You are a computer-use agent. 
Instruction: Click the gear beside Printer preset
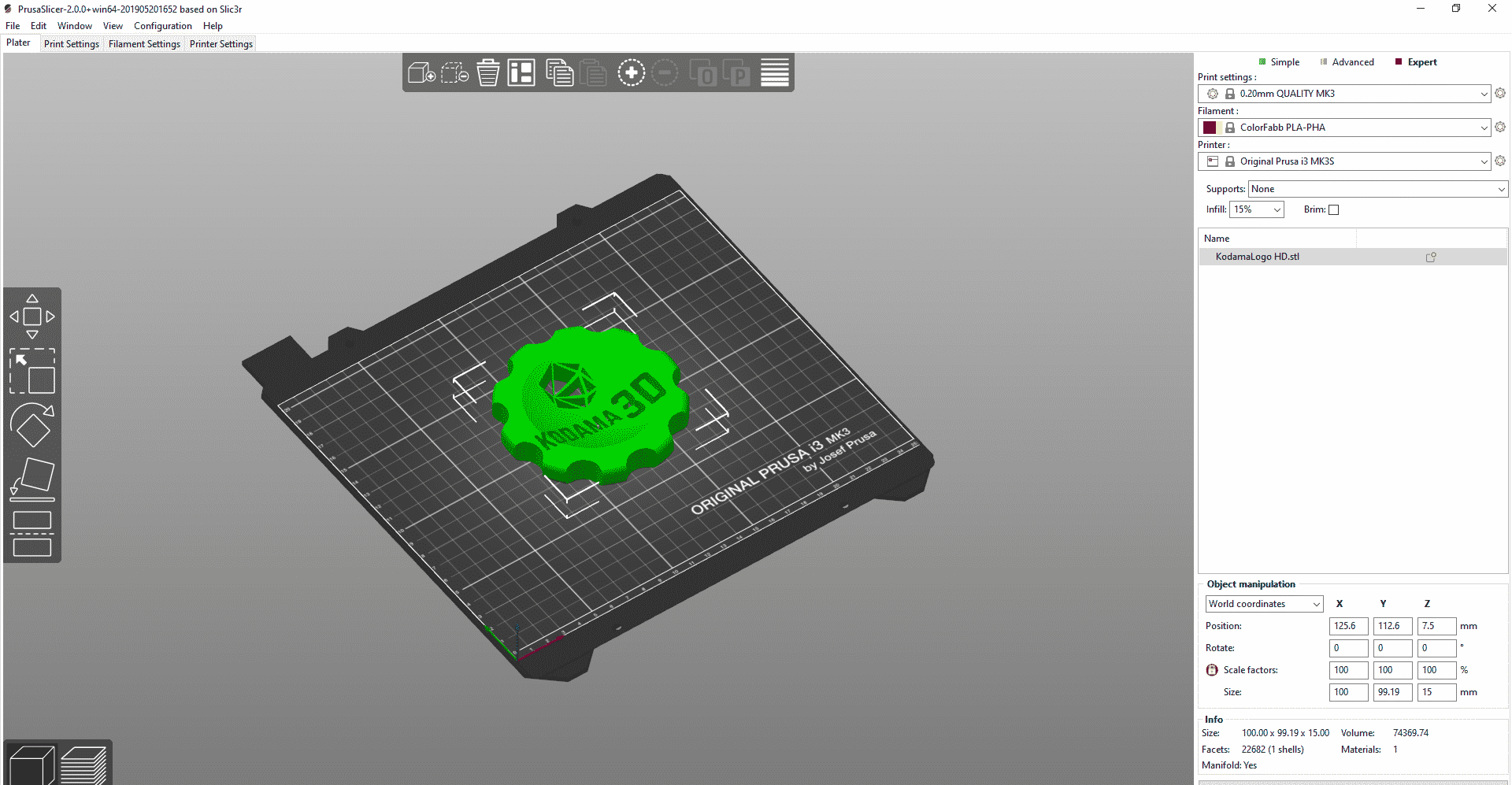click(x=1500, y=161)
